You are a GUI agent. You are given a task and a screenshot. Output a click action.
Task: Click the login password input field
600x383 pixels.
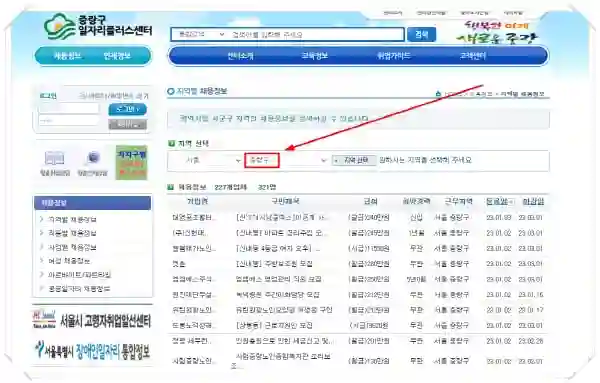69,121
